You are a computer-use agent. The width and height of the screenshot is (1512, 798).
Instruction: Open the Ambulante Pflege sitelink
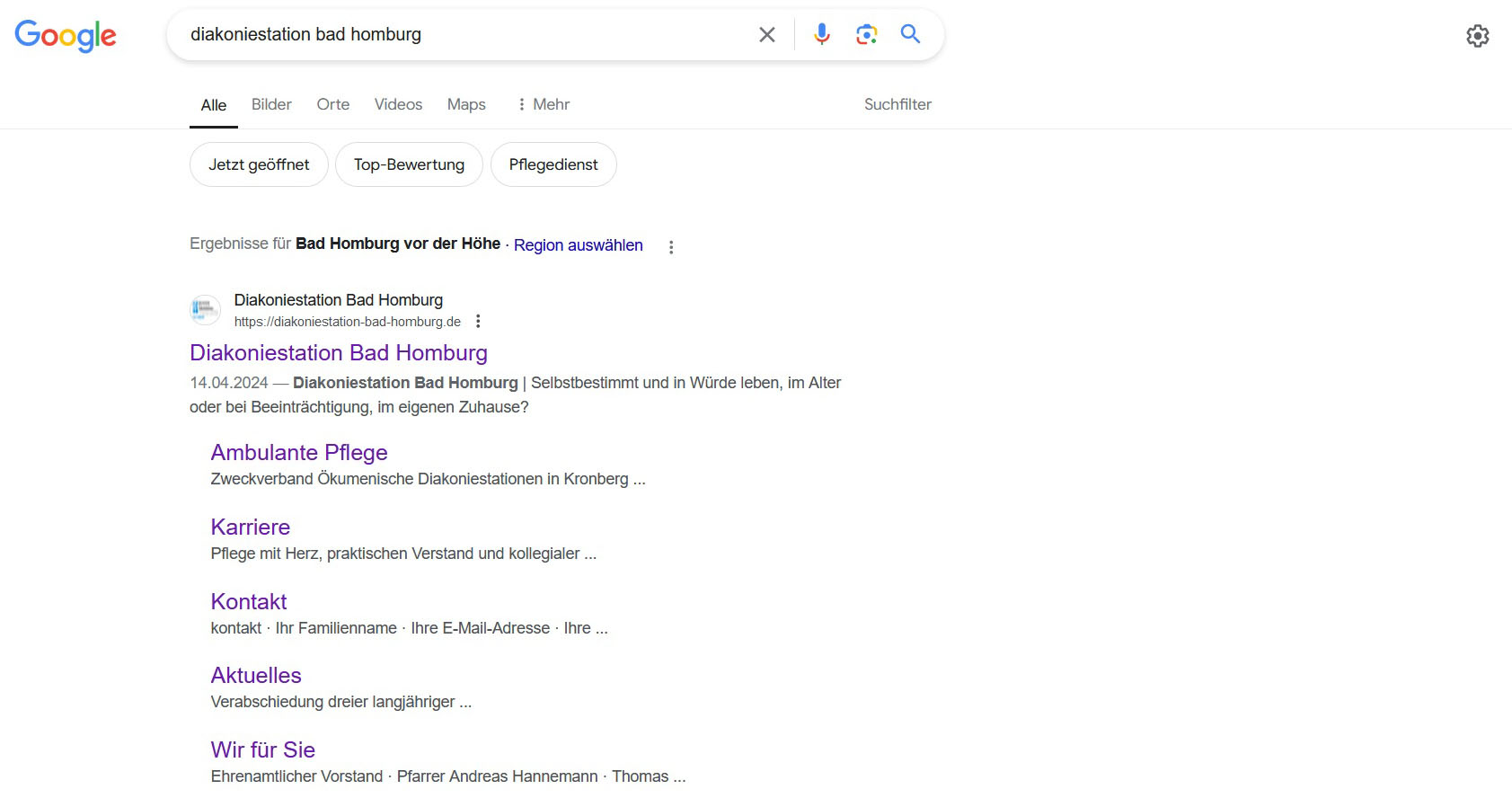tap(299, 452)
